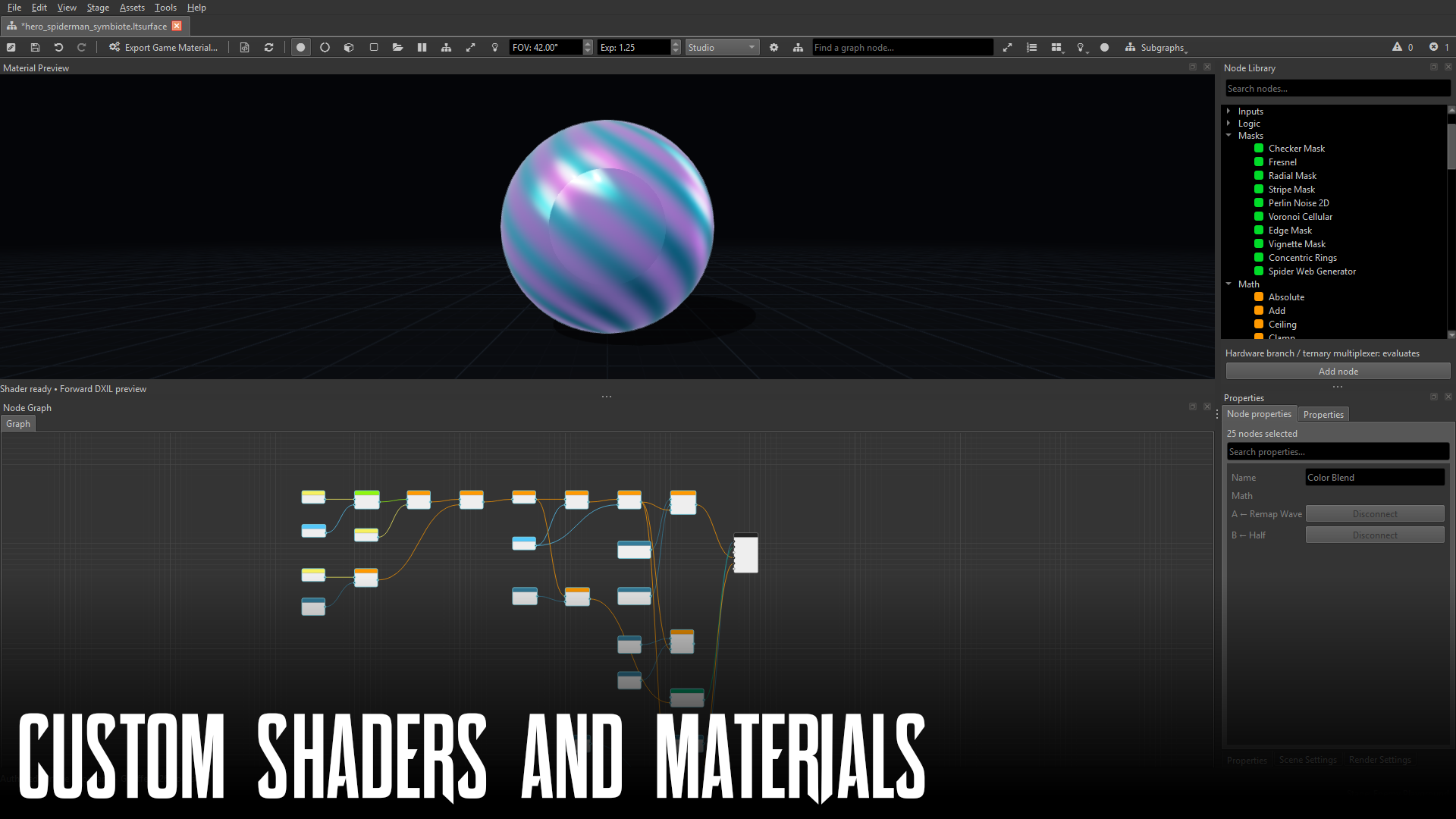The image size is (1456, 819).
Task: Click the graph list view icon
Action: click(x=1031, y=47)
